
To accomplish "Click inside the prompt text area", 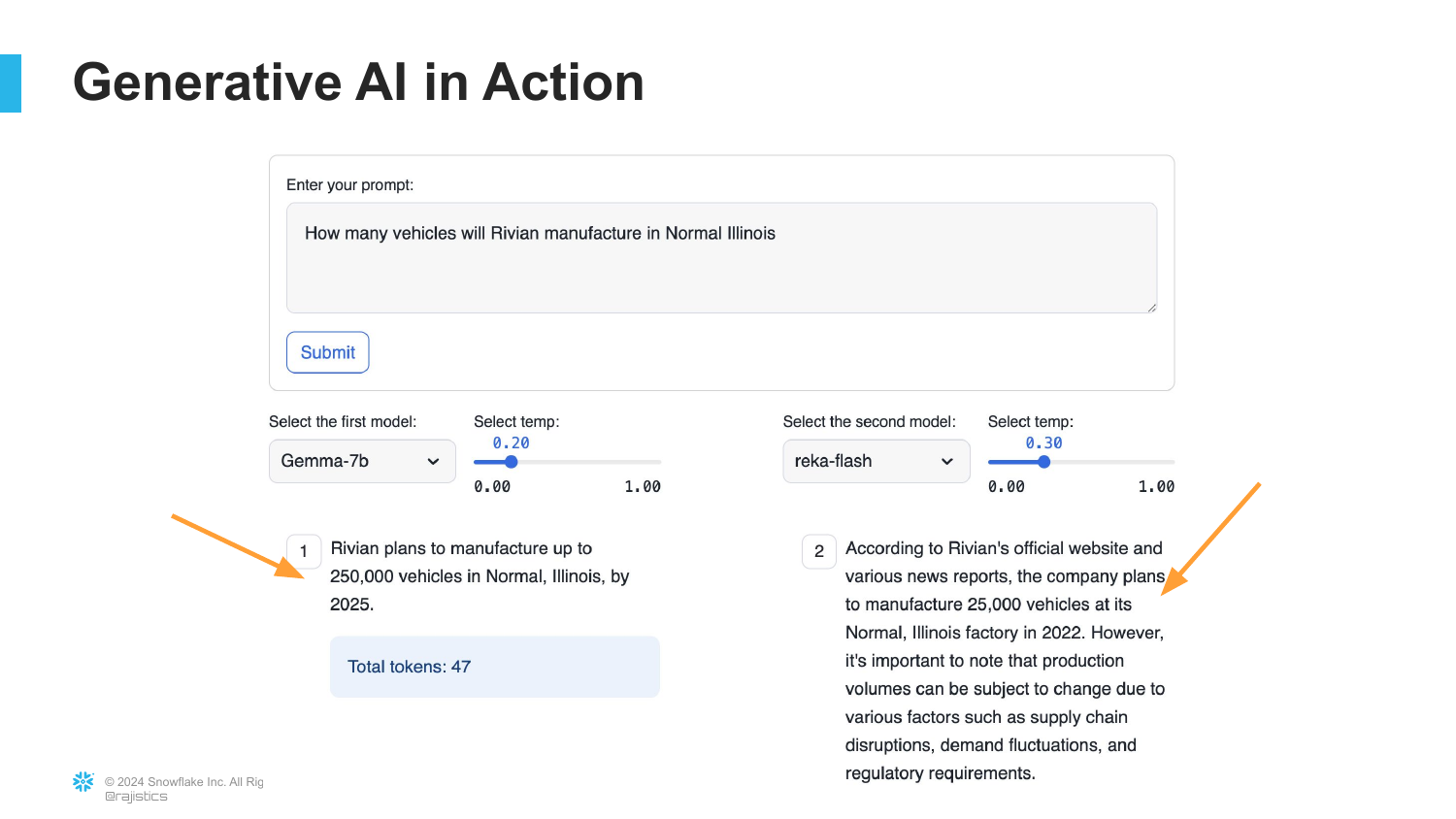I will point(720,258).
